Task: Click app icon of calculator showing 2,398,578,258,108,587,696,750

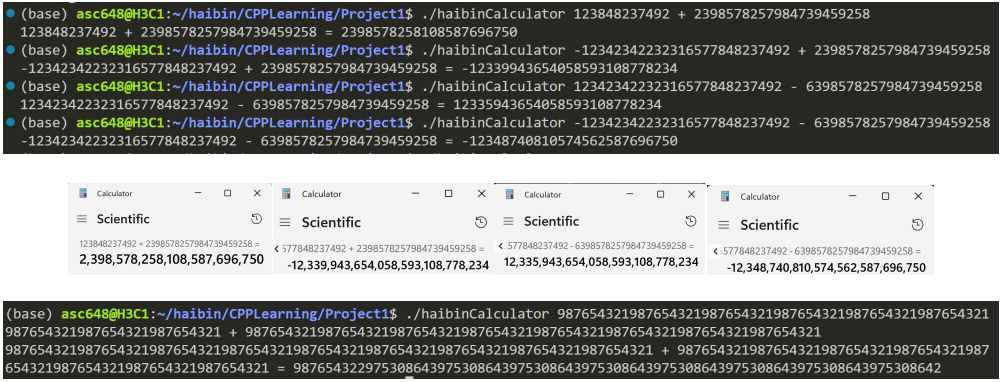Action: pos(83,193)
